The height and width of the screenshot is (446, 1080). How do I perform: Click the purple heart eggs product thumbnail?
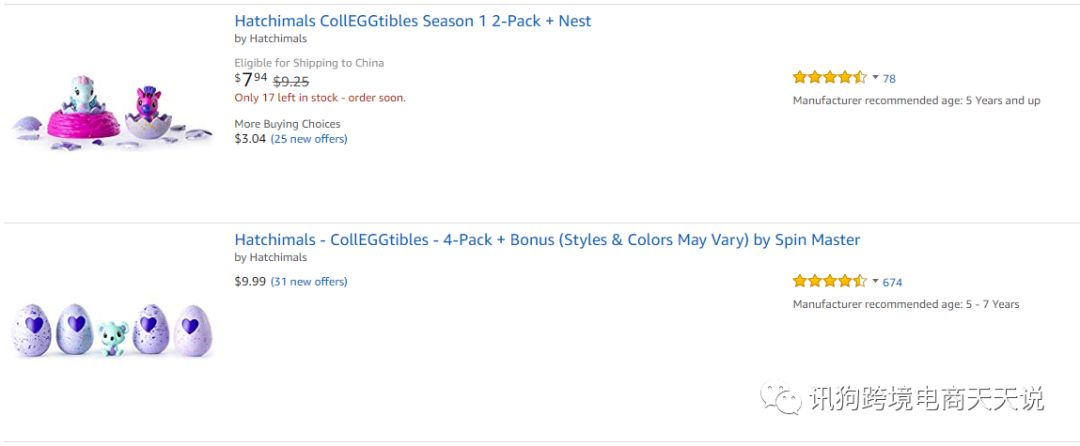(x=112, y=330)
